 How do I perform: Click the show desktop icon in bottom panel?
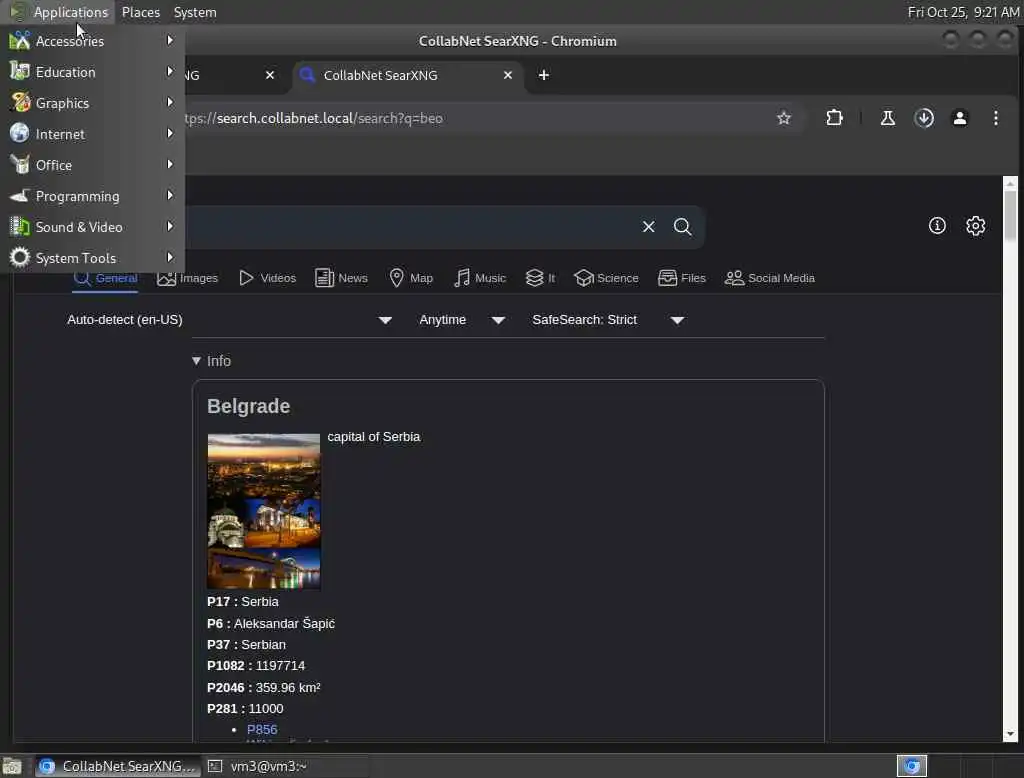point(12,766)
